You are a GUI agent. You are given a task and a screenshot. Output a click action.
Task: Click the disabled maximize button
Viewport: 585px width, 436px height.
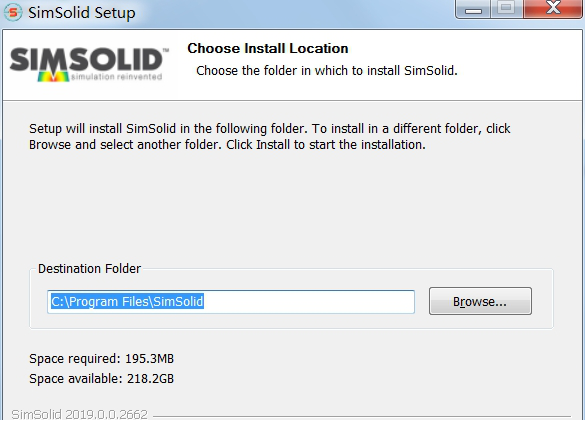tap(507, 9)
